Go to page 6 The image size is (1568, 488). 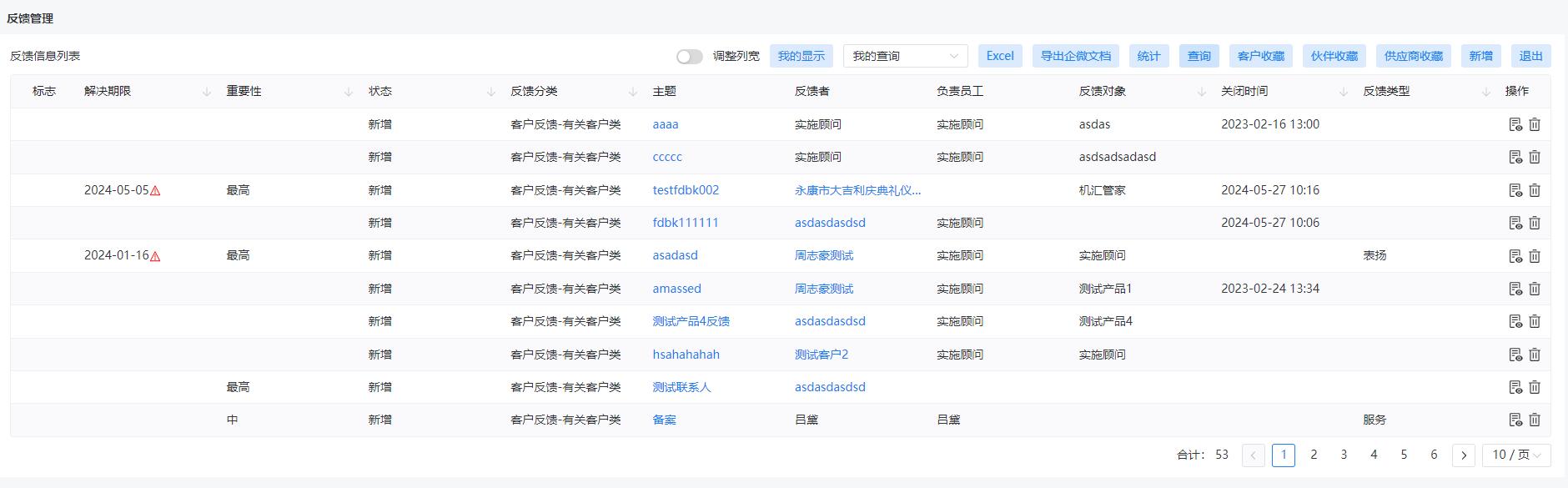pos(1434,455)
